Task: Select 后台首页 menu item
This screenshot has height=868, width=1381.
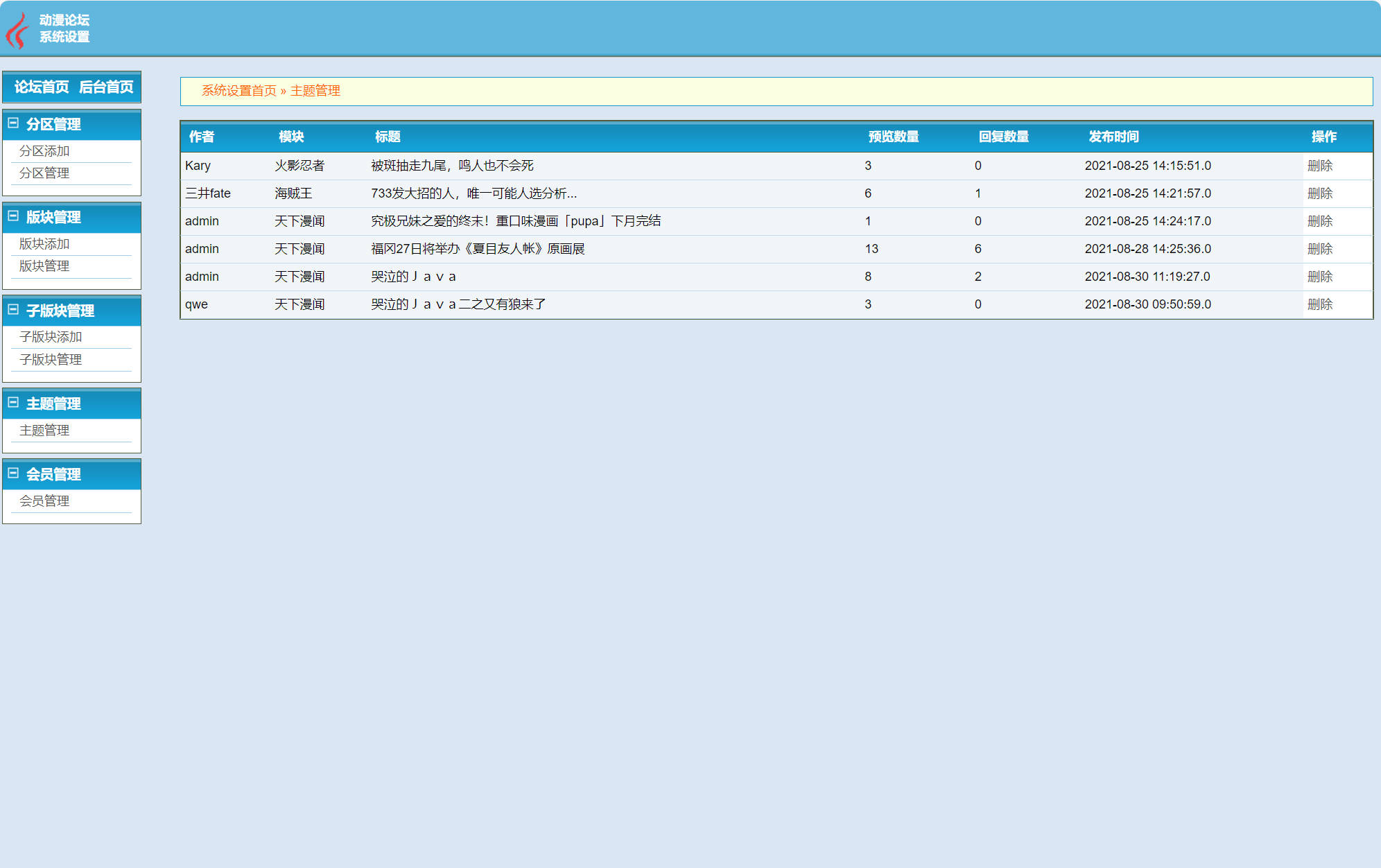Action: (x=107, y=87)
